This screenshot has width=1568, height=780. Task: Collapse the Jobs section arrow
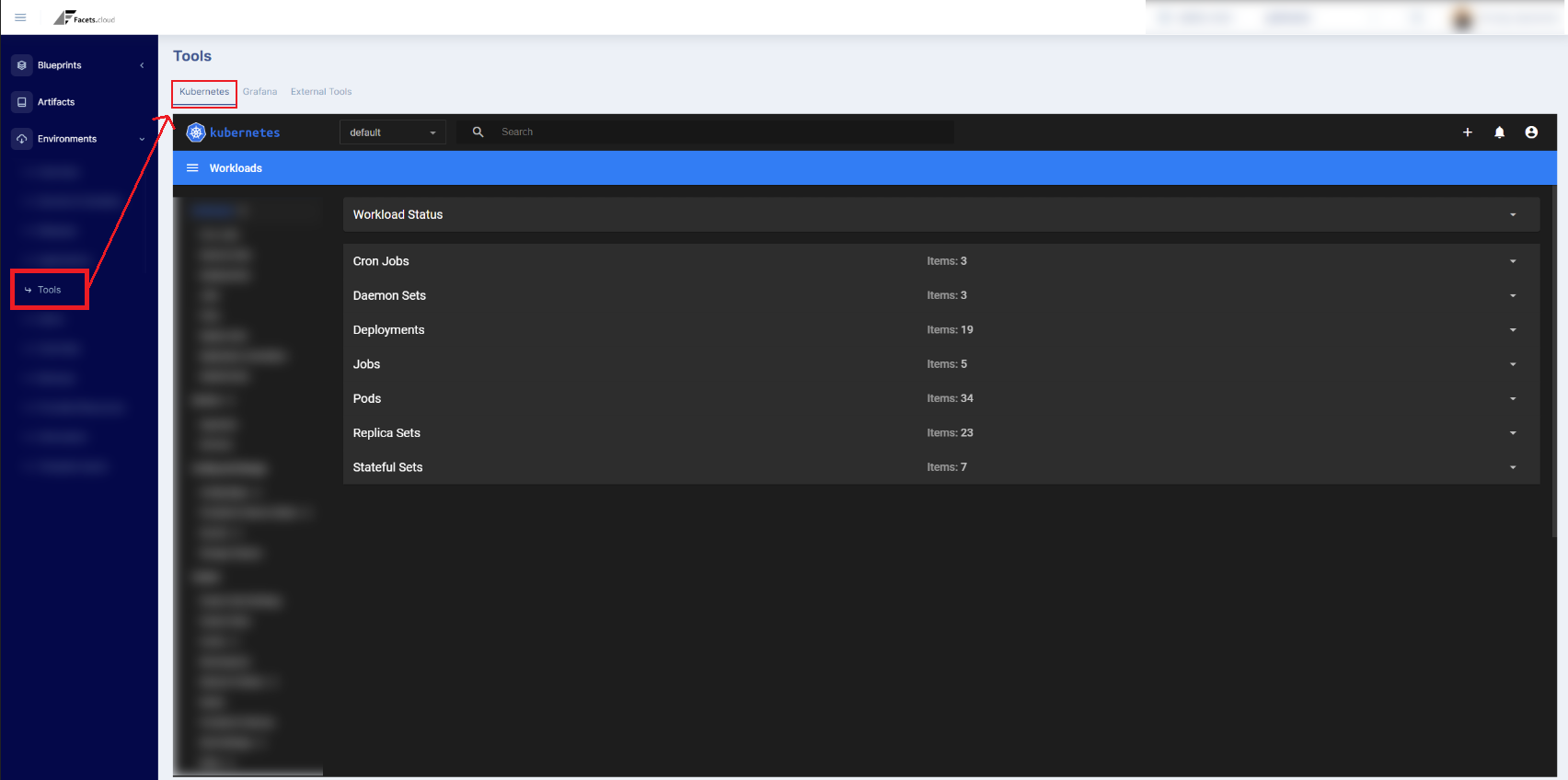coord(1513,364)
